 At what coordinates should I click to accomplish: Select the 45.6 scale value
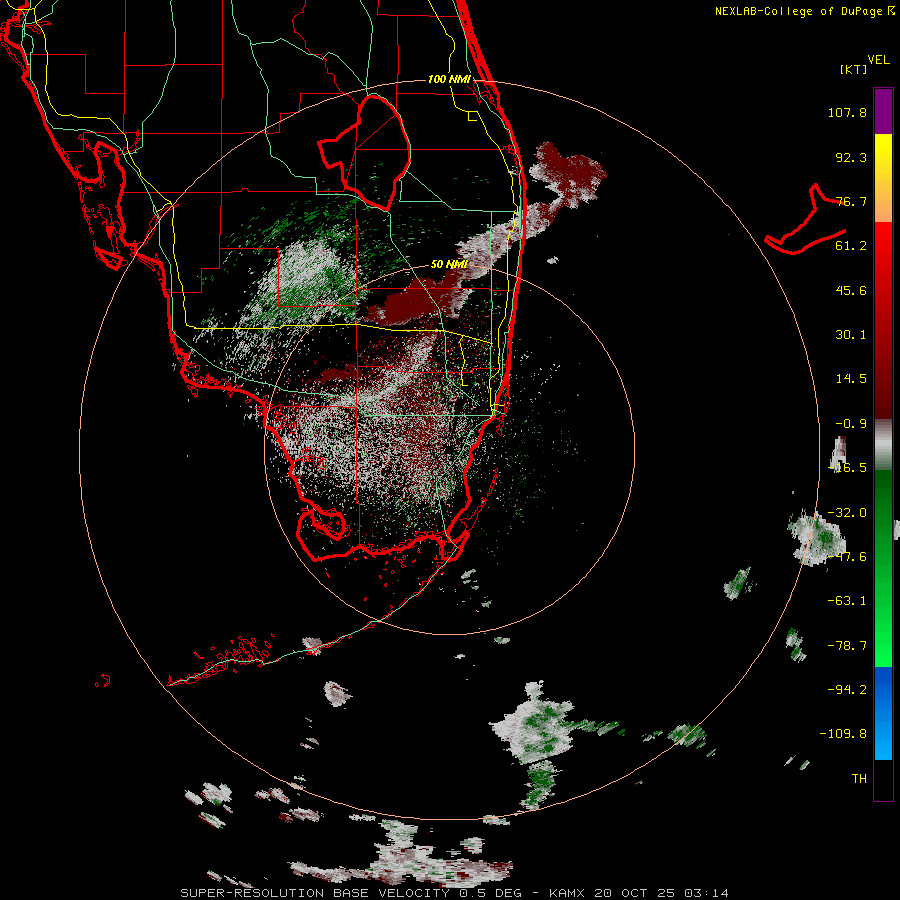(x=851, y=290)
